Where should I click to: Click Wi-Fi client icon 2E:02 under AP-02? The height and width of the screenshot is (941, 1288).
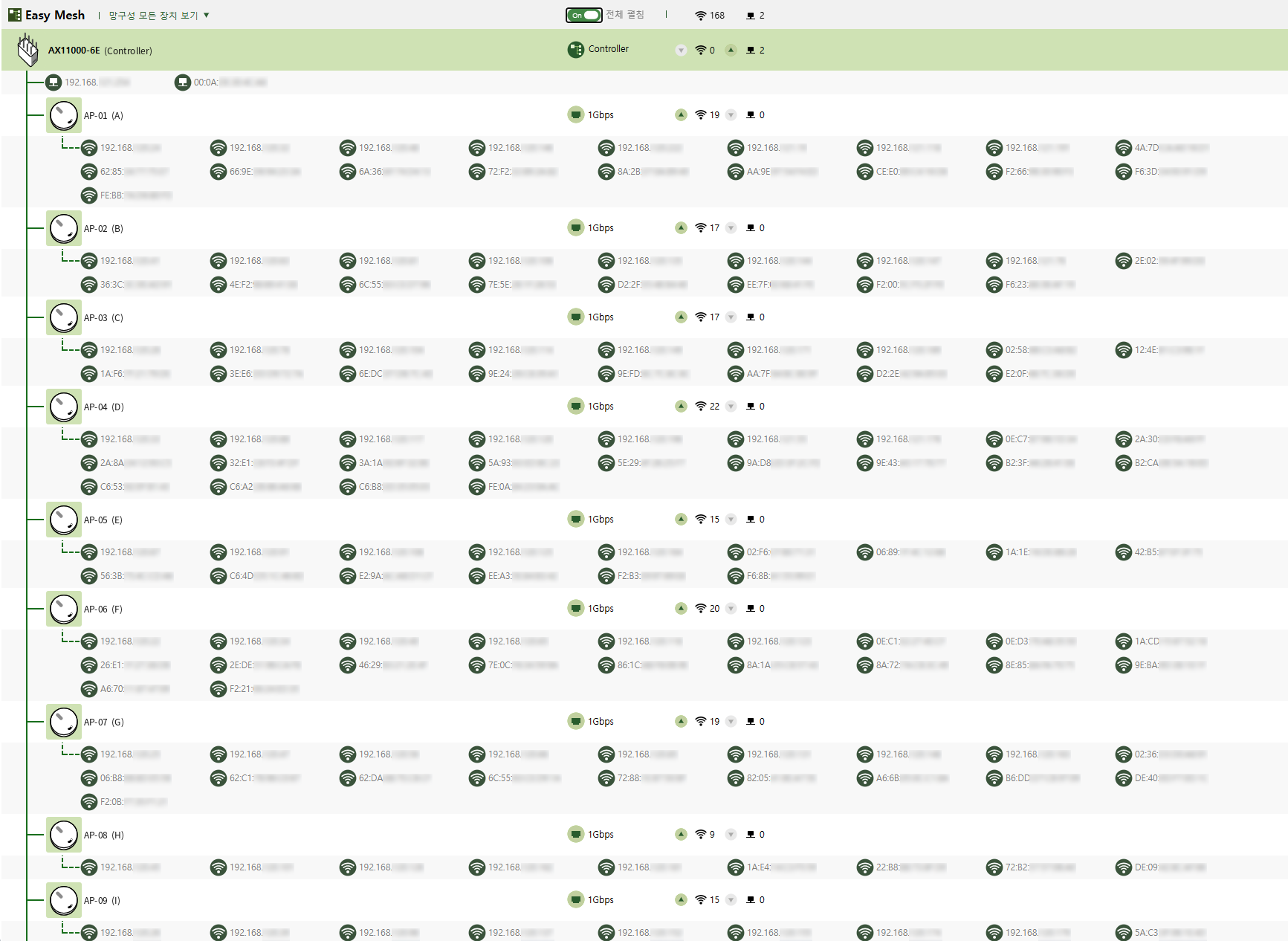pos(1124,261)
